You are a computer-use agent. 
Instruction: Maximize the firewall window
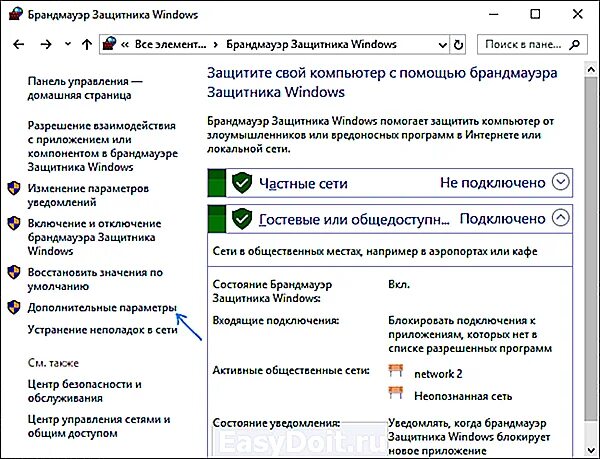click(x=535, y=14)
